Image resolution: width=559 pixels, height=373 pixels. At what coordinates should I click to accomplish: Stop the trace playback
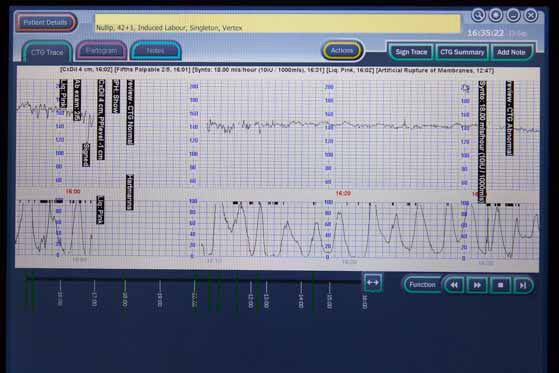500,285
